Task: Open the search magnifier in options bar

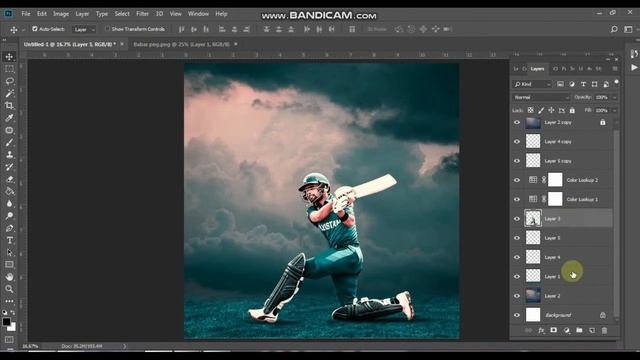Action: point(614,29)
